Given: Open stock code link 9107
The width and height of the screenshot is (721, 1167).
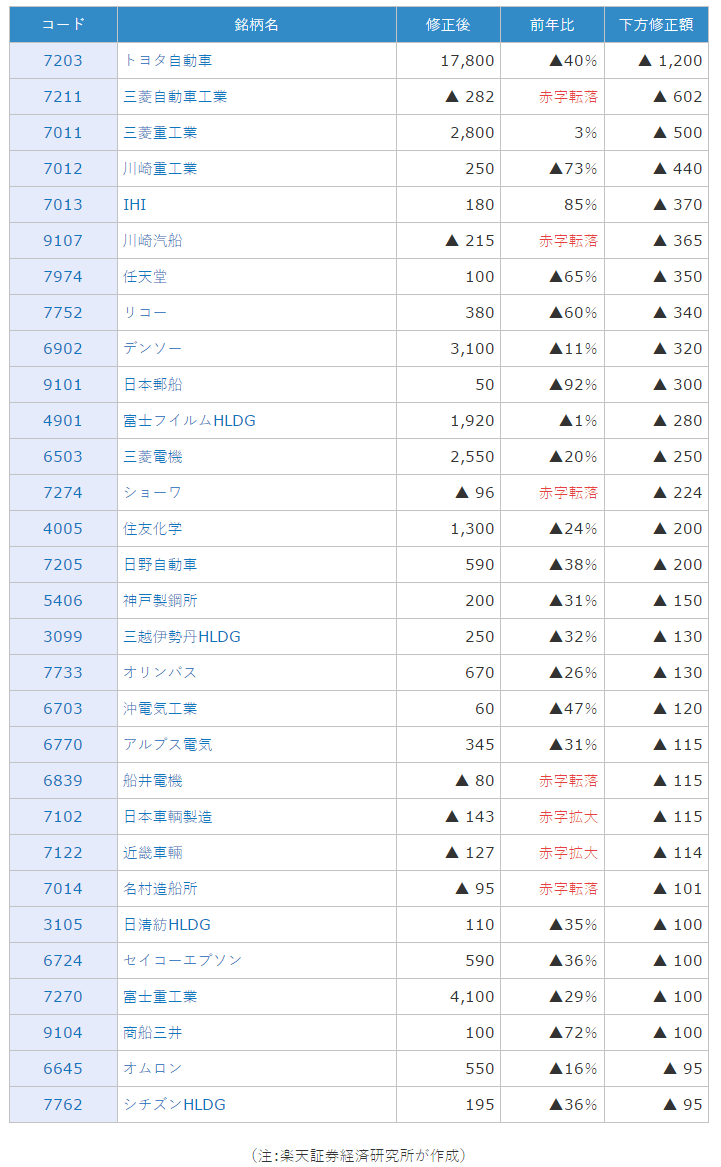Looking at the screenshot, I should 63,240.
